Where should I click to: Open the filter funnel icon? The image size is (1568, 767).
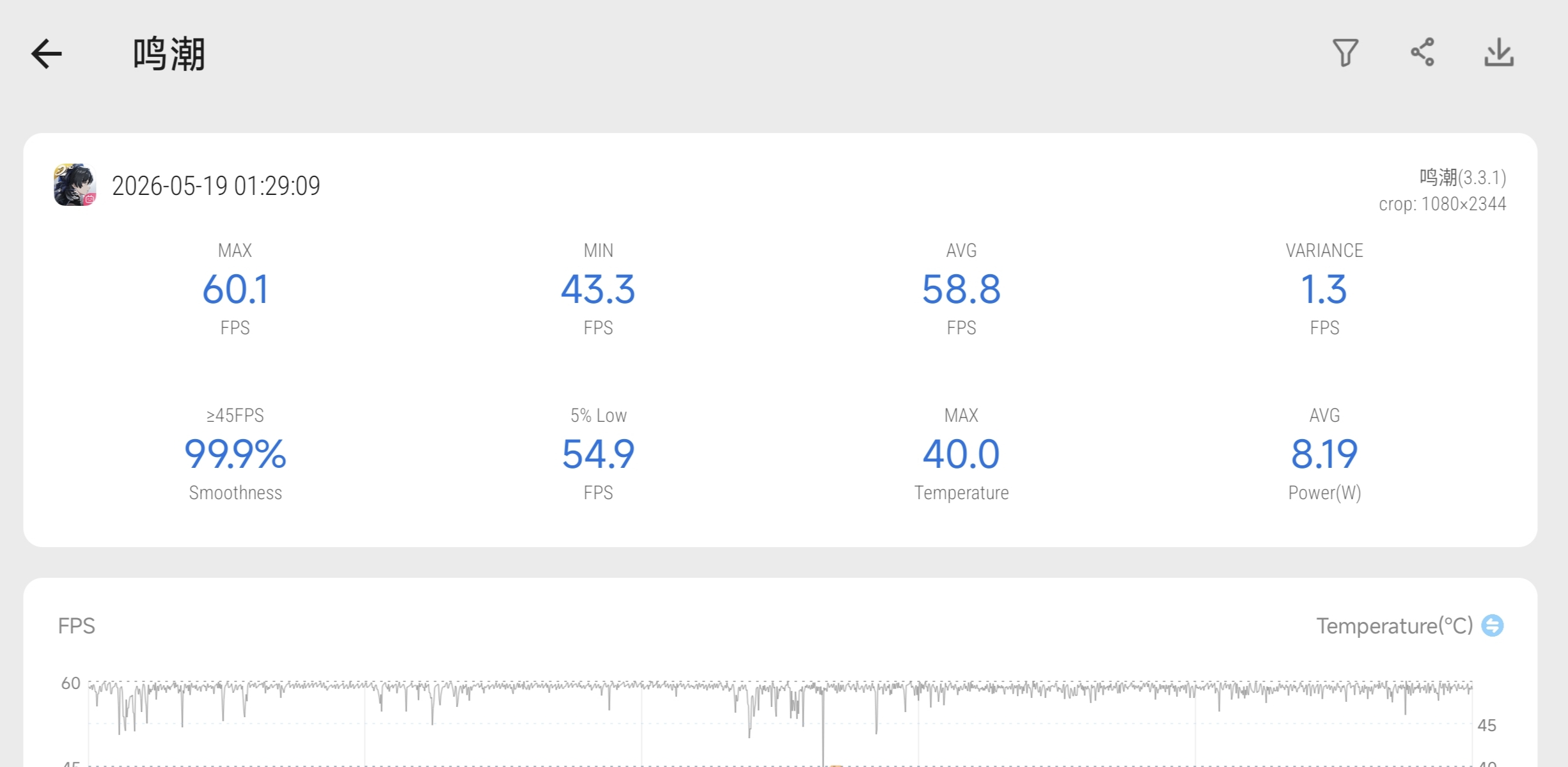pos(1345,53)
